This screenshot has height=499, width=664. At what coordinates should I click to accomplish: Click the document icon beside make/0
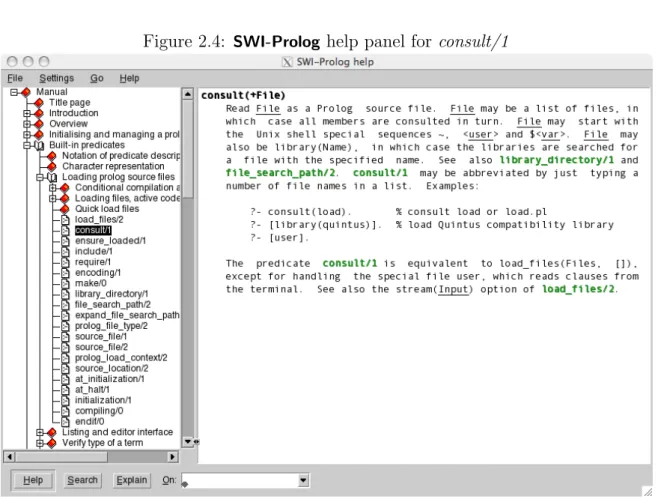(65, 283)
